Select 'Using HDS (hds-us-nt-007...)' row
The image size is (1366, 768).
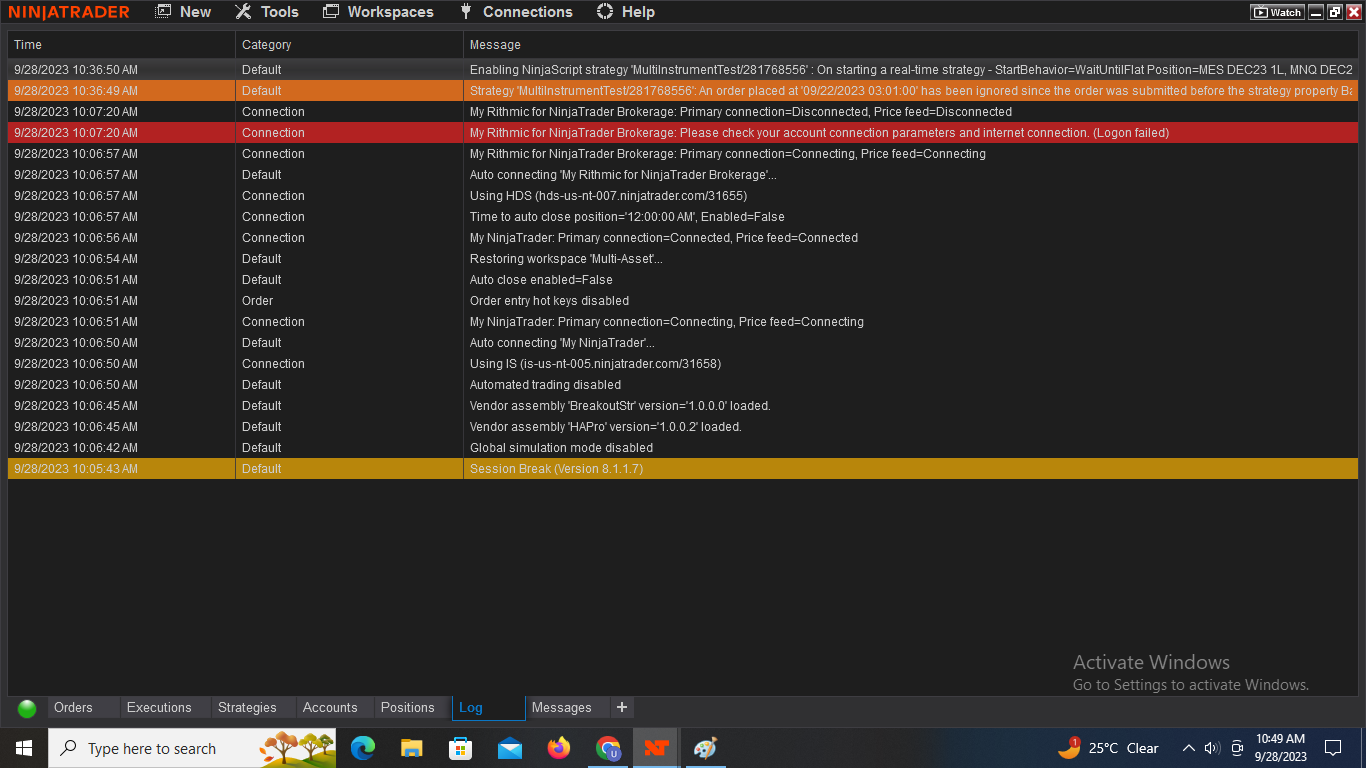tap(683, 196)
